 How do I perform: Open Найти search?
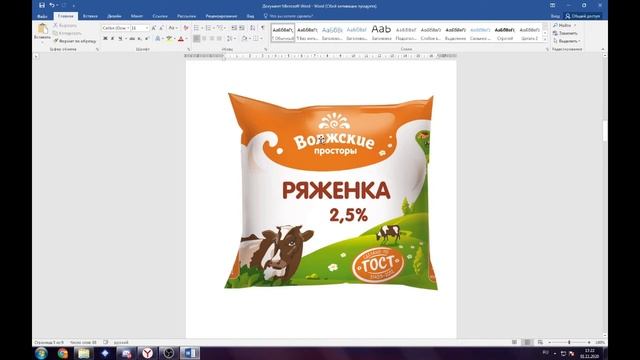click(x=564, y=25)
